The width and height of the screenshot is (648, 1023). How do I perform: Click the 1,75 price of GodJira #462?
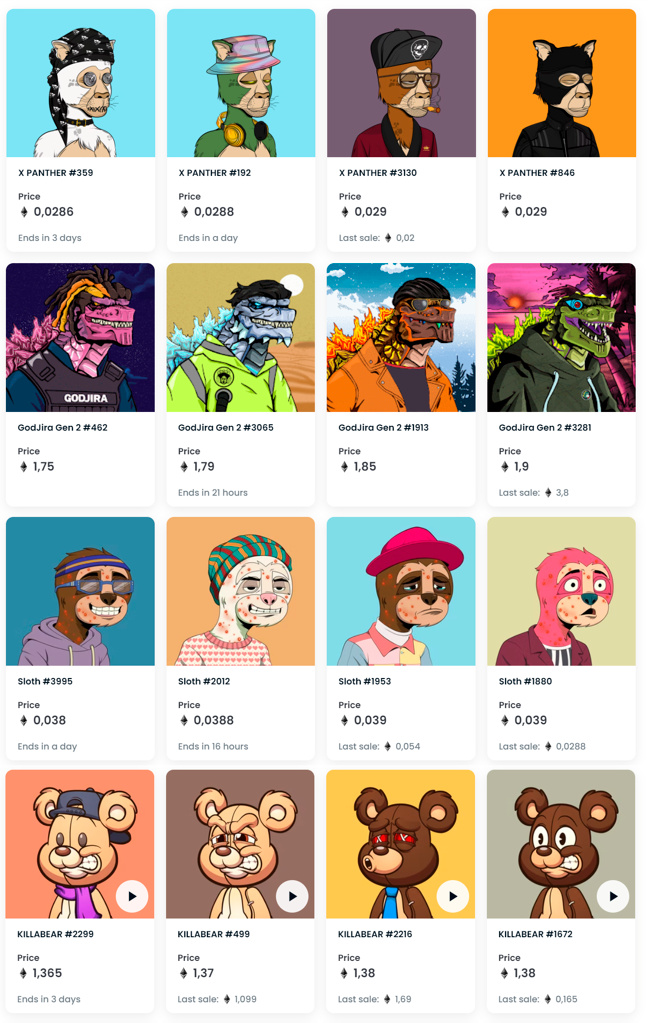[44, 466]
